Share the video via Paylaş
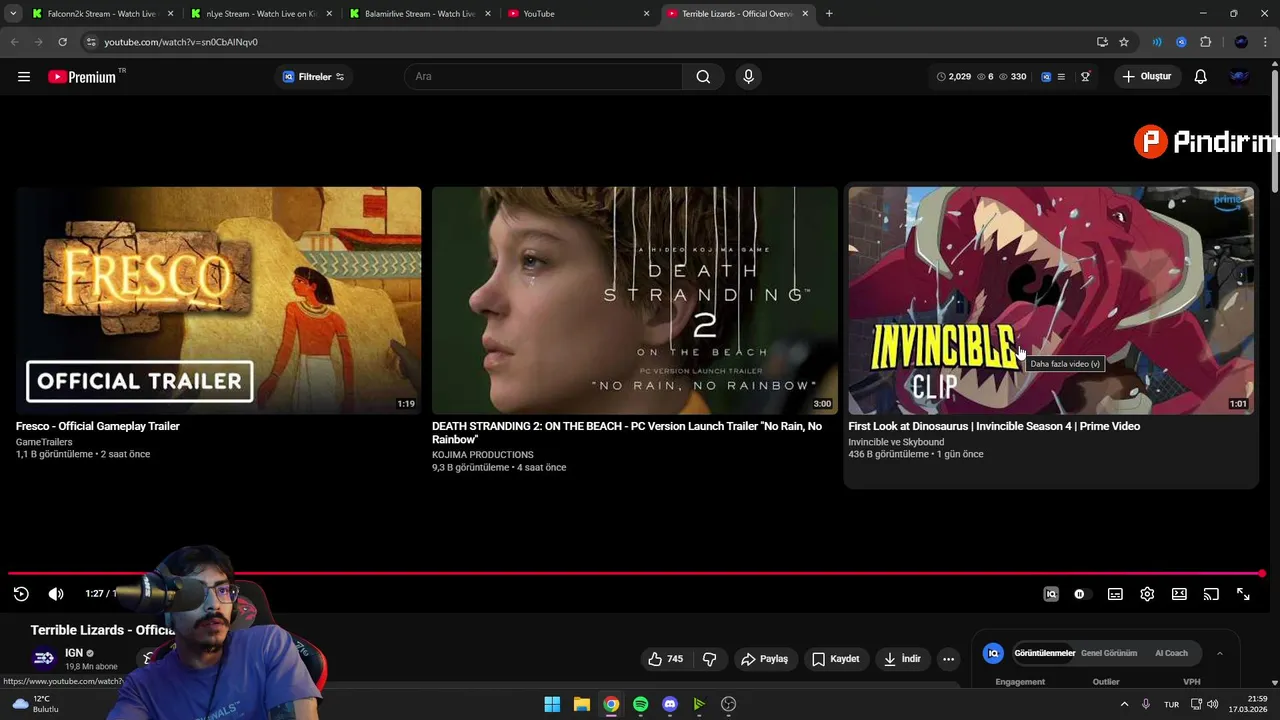The image size is (1280, 720). point(764,659)
